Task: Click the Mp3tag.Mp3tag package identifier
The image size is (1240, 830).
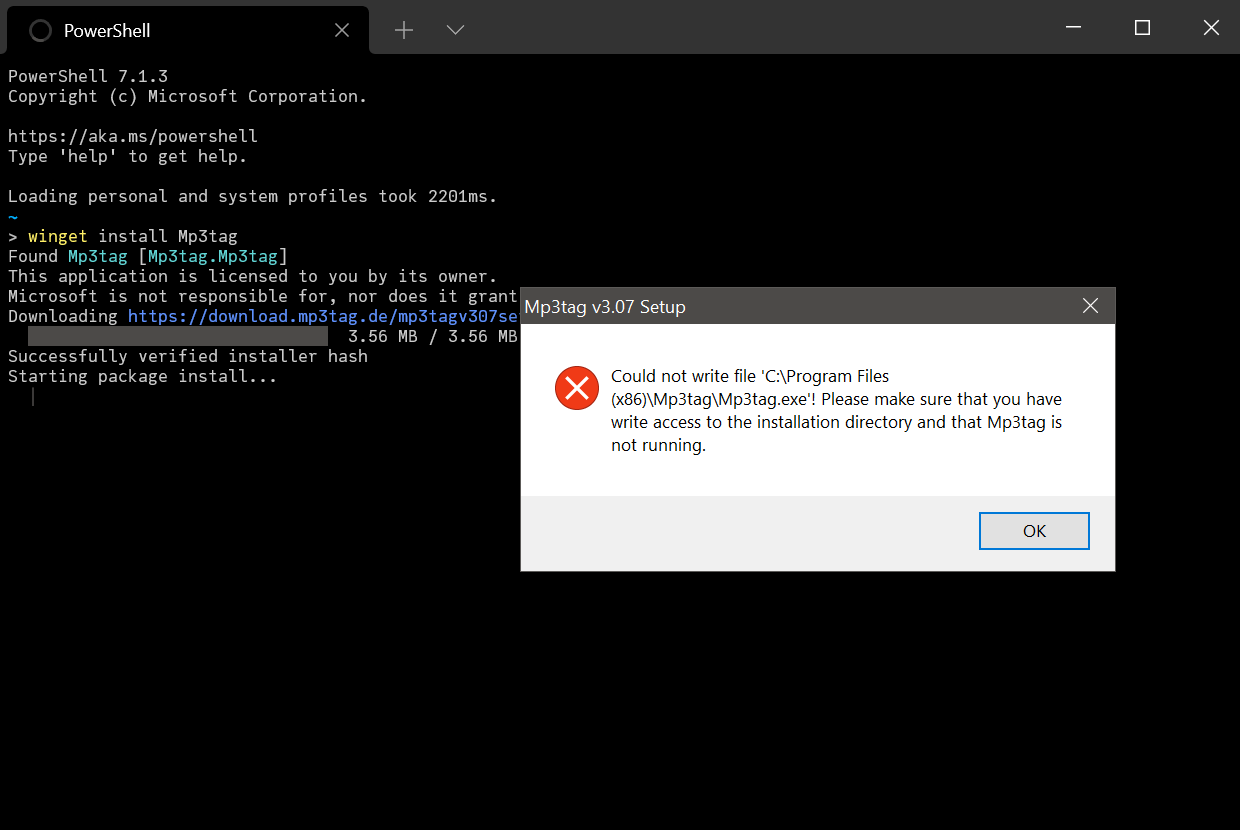Action: (x=212, y=256)
